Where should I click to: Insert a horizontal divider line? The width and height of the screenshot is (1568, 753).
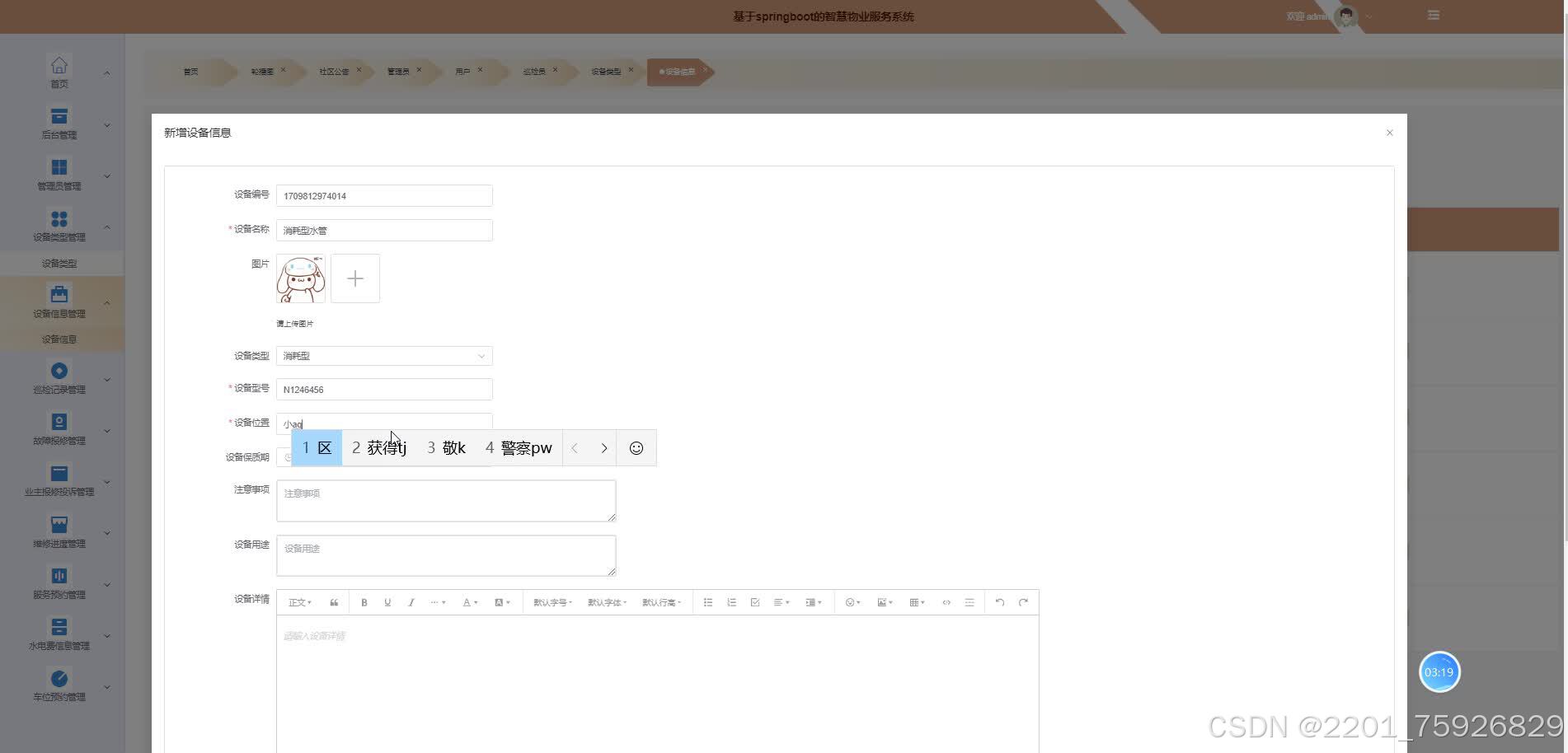pyautogui.click(x=969, y=602)
